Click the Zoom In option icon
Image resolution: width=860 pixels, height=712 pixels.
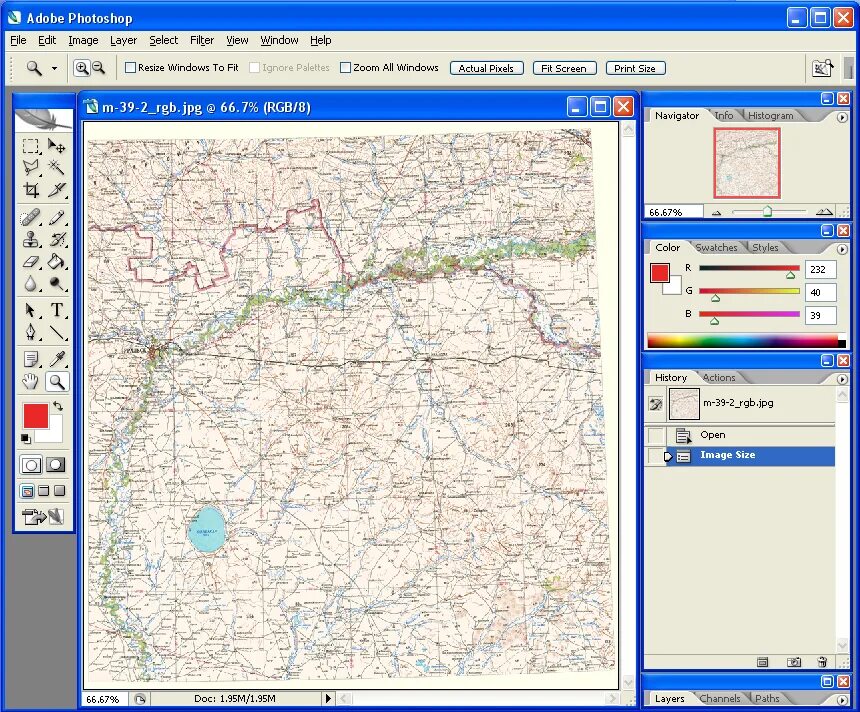[82, 68]
